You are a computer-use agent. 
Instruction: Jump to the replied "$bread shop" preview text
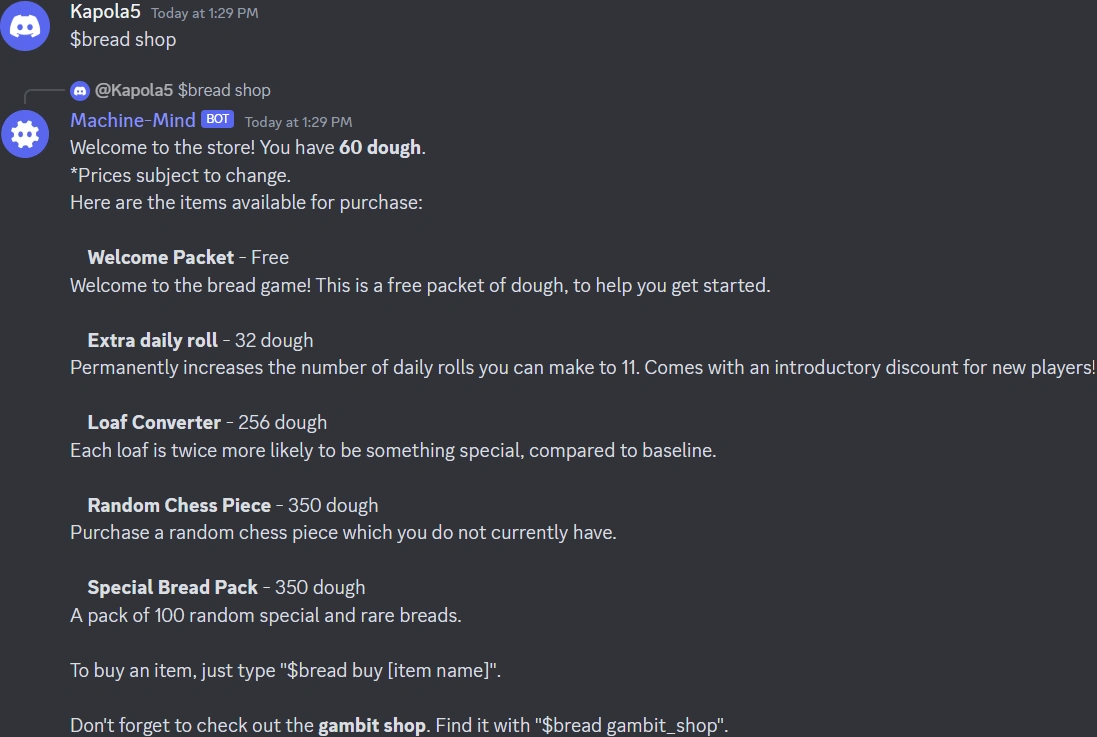pyautogui.click(x=224, y=90)
